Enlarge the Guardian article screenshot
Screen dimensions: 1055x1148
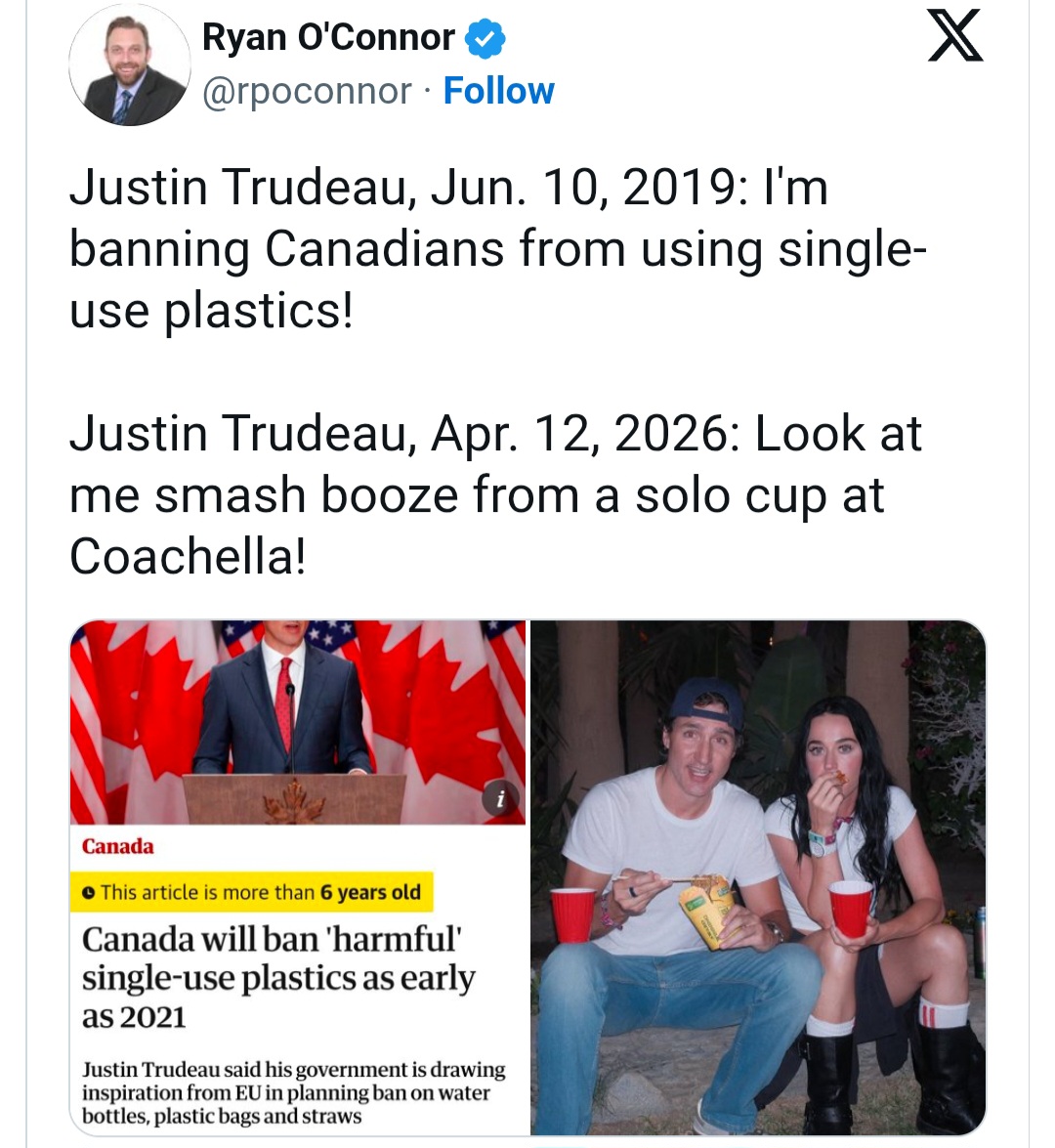298,723
